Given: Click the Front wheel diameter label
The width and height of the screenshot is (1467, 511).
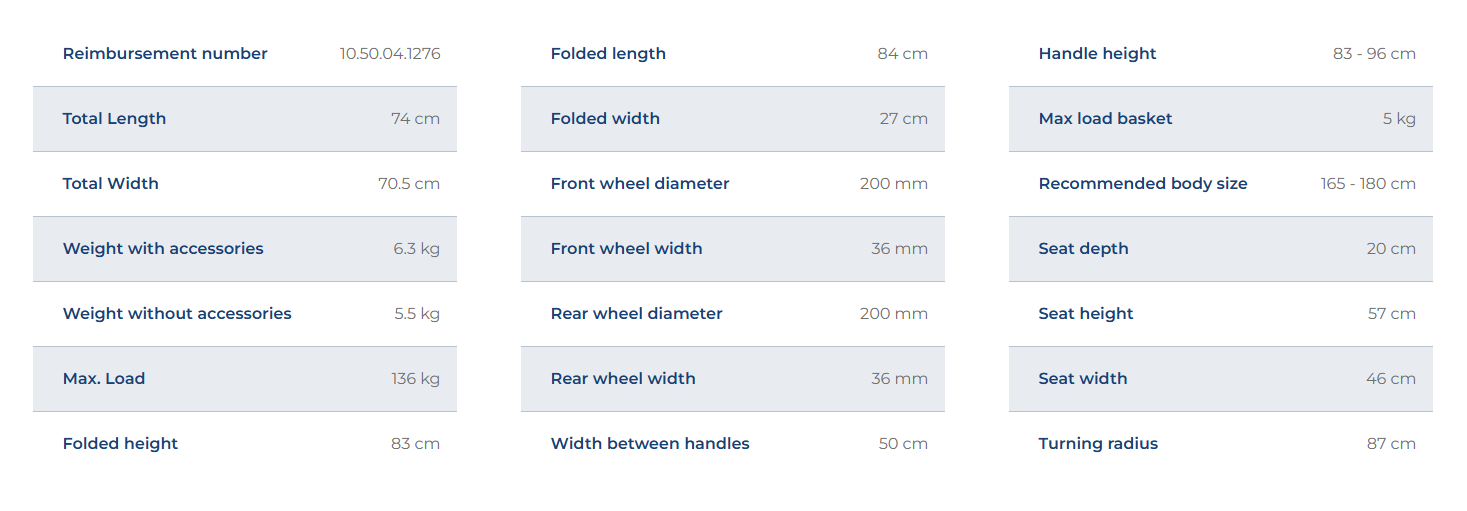Looking at the screenshot, I should point(640,184).
